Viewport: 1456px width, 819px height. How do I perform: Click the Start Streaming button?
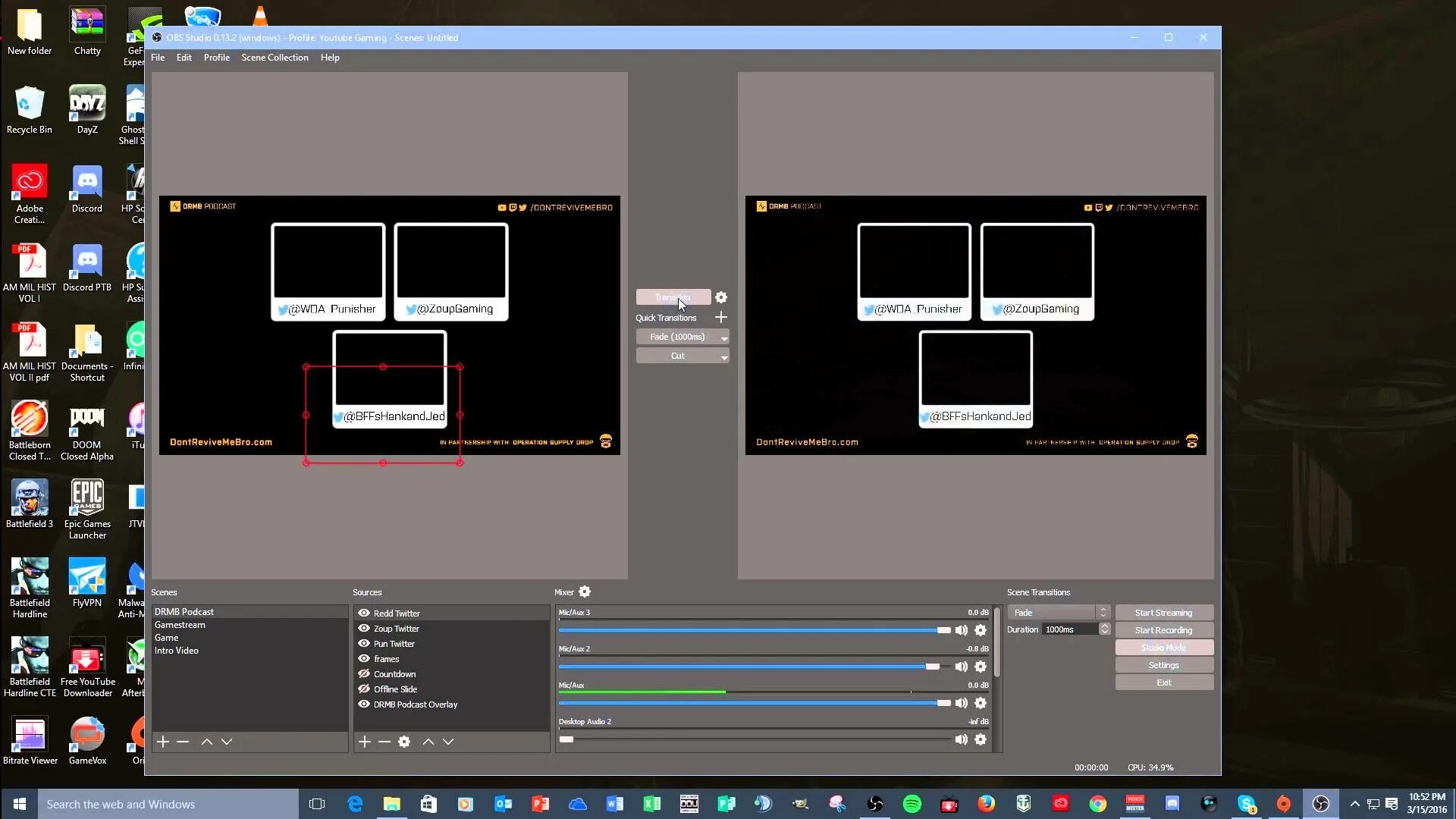point(1163,612)
